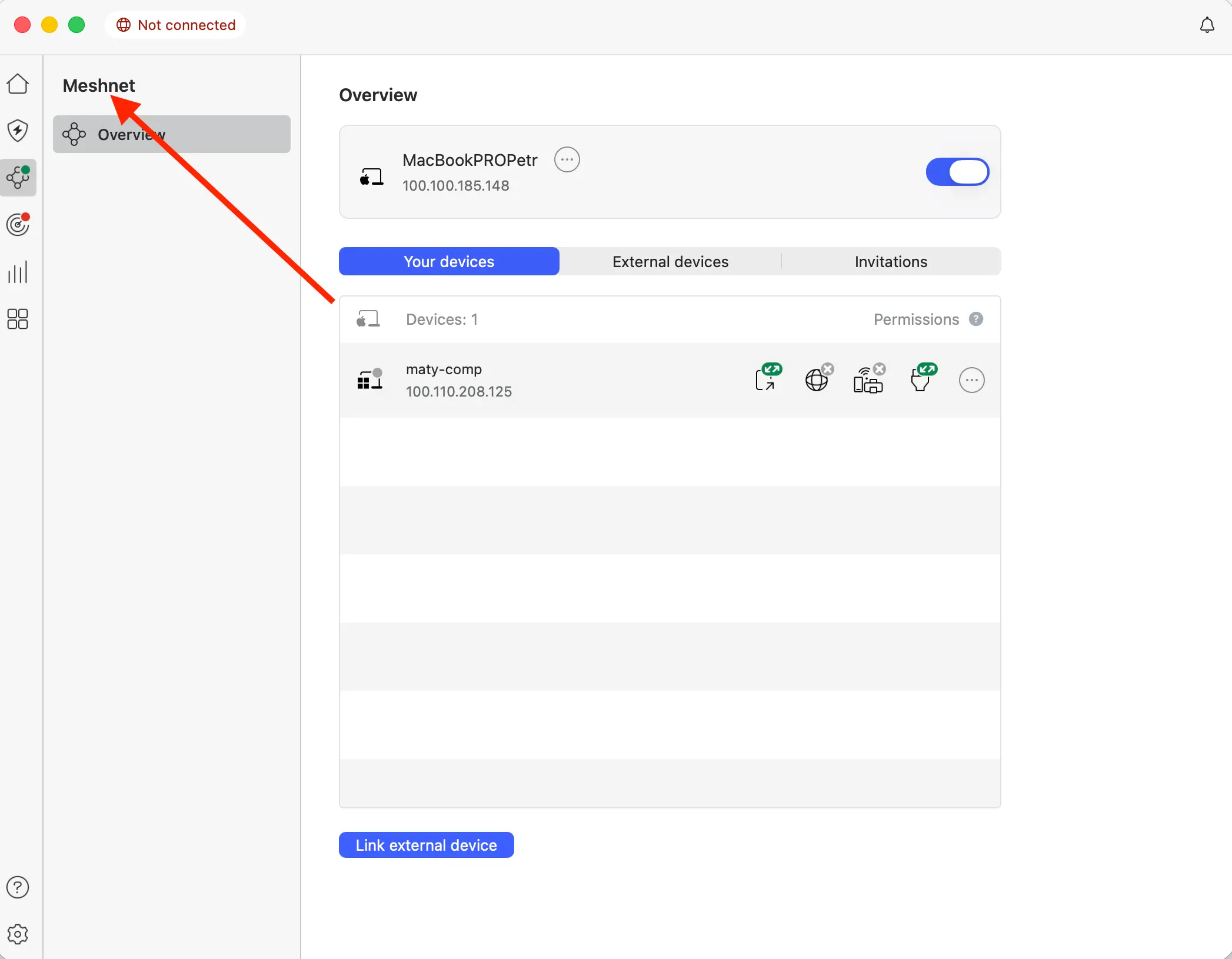Open the Home section in the sidebar
The image size is (1232, 959).
point(18,84)
